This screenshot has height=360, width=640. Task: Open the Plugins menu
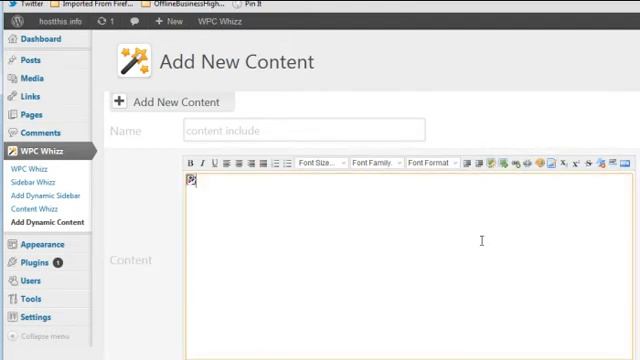(34, 262)
